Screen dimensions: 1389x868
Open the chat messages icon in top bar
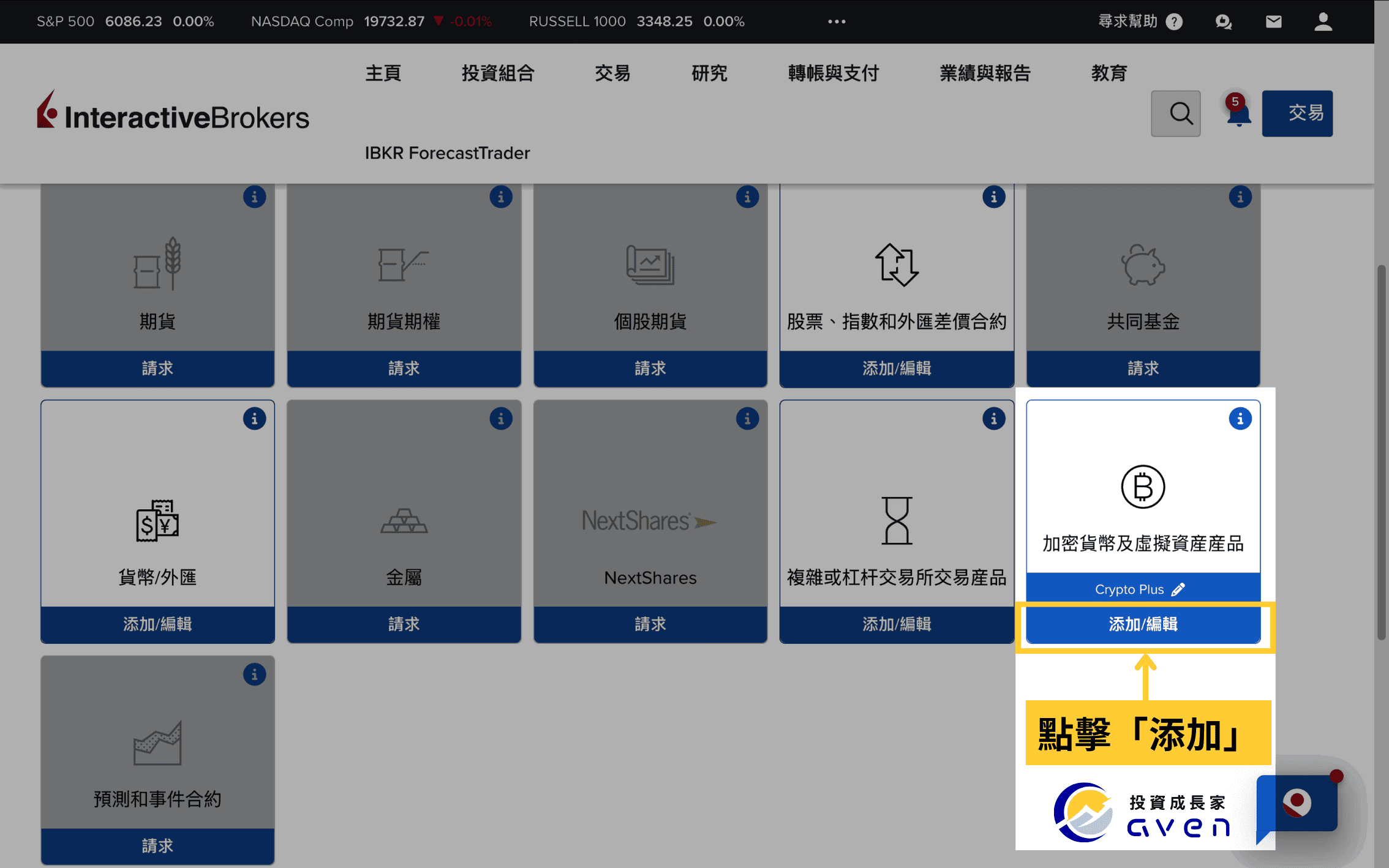coord(1224,21)
